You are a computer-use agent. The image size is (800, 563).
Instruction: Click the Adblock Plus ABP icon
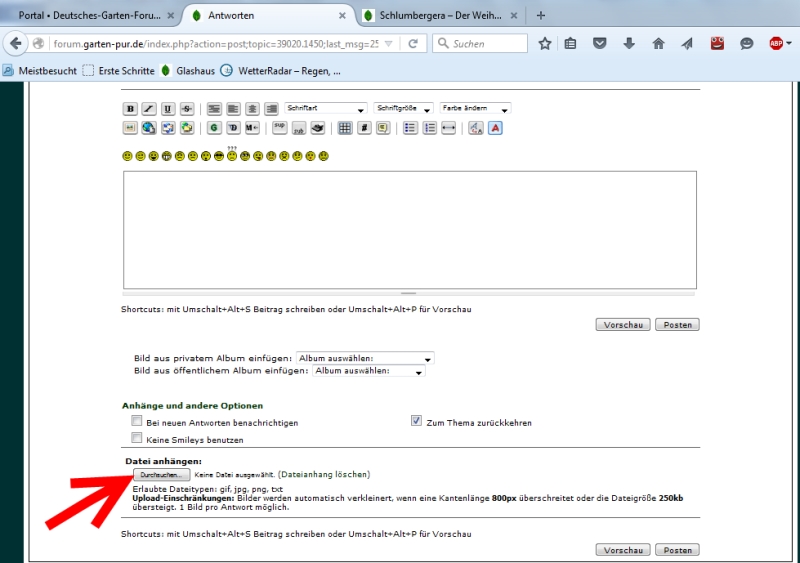(776, 43)
